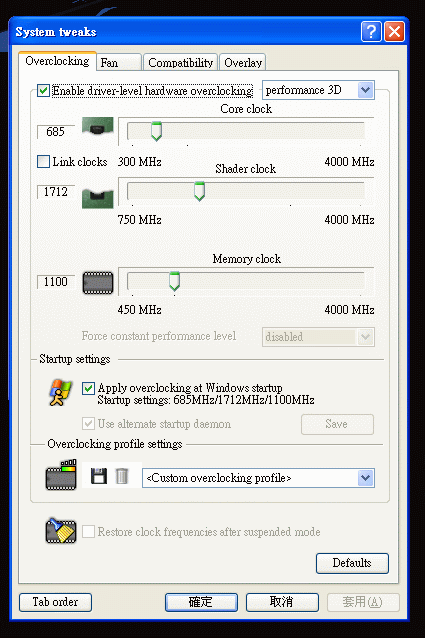Click the Windows startup running-man icon
The height and width of the screenshot is (638, 425).
pos(60,393)
